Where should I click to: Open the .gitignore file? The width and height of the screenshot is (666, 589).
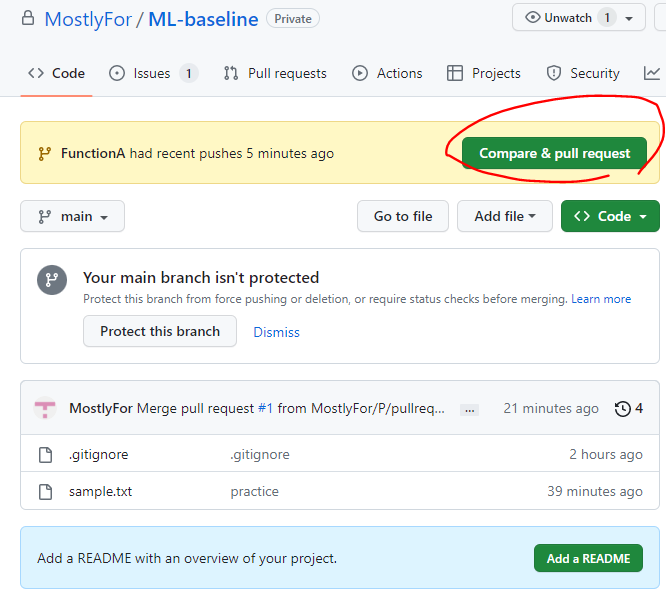(99, 454)
